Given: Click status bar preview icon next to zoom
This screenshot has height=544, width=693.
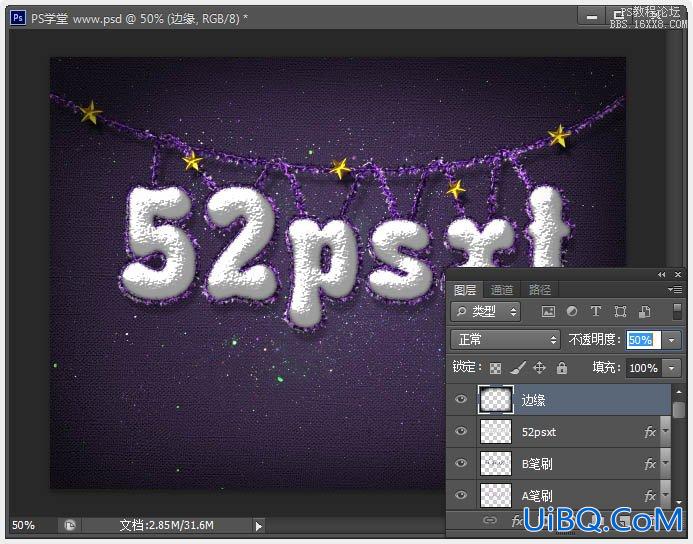Looking at the screenshot, I should (70, 525).
